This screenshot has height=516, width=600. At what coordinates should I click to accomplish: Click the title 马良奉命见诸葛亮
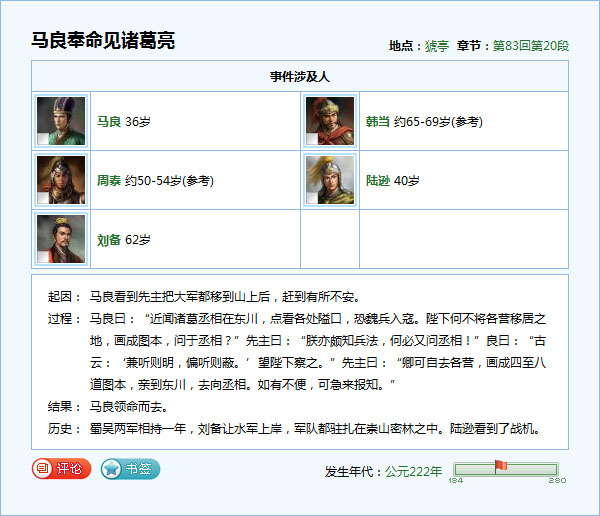click(103, 40)
